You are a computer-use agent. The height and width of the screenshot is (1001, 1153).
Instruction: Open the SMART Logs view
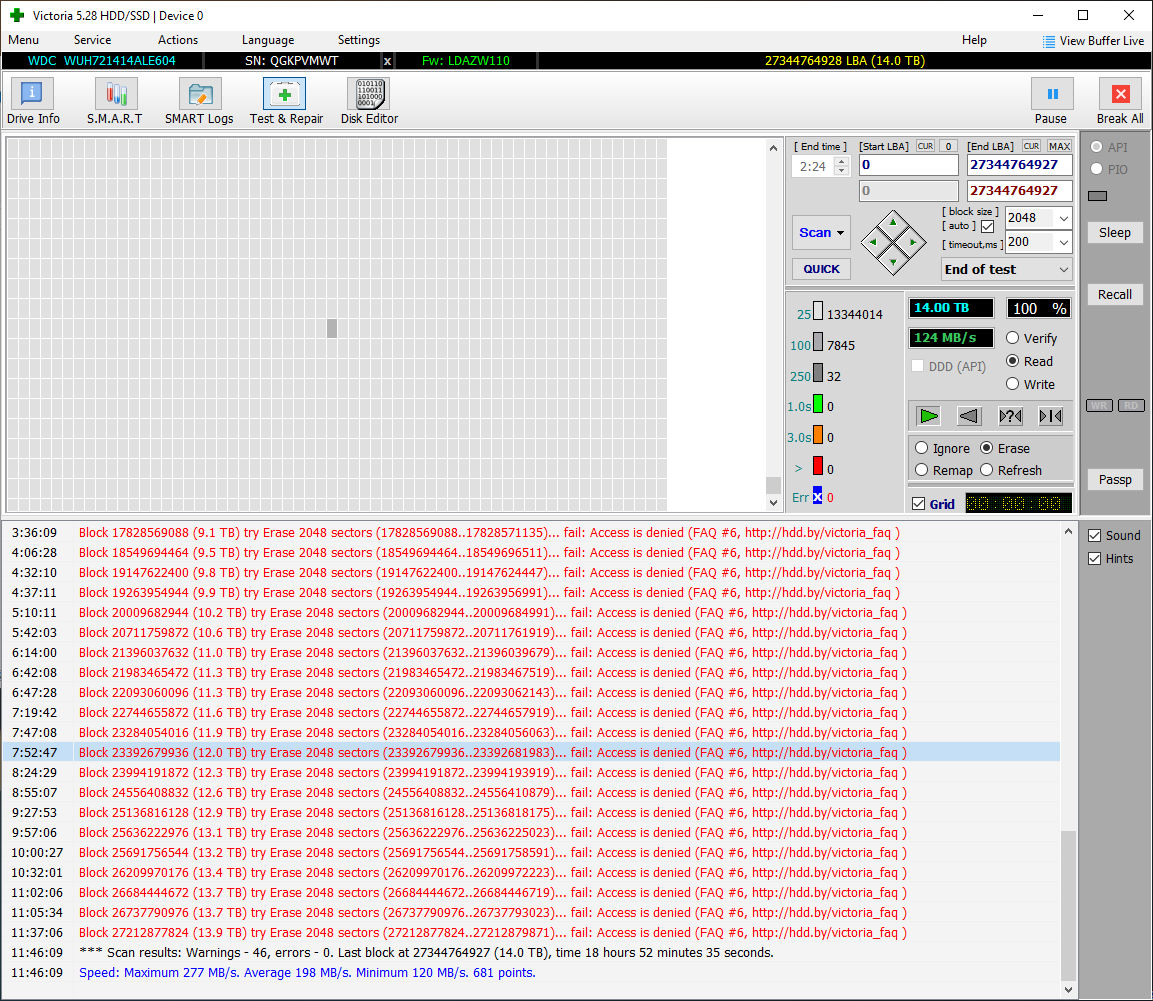[x=199, y=102]
